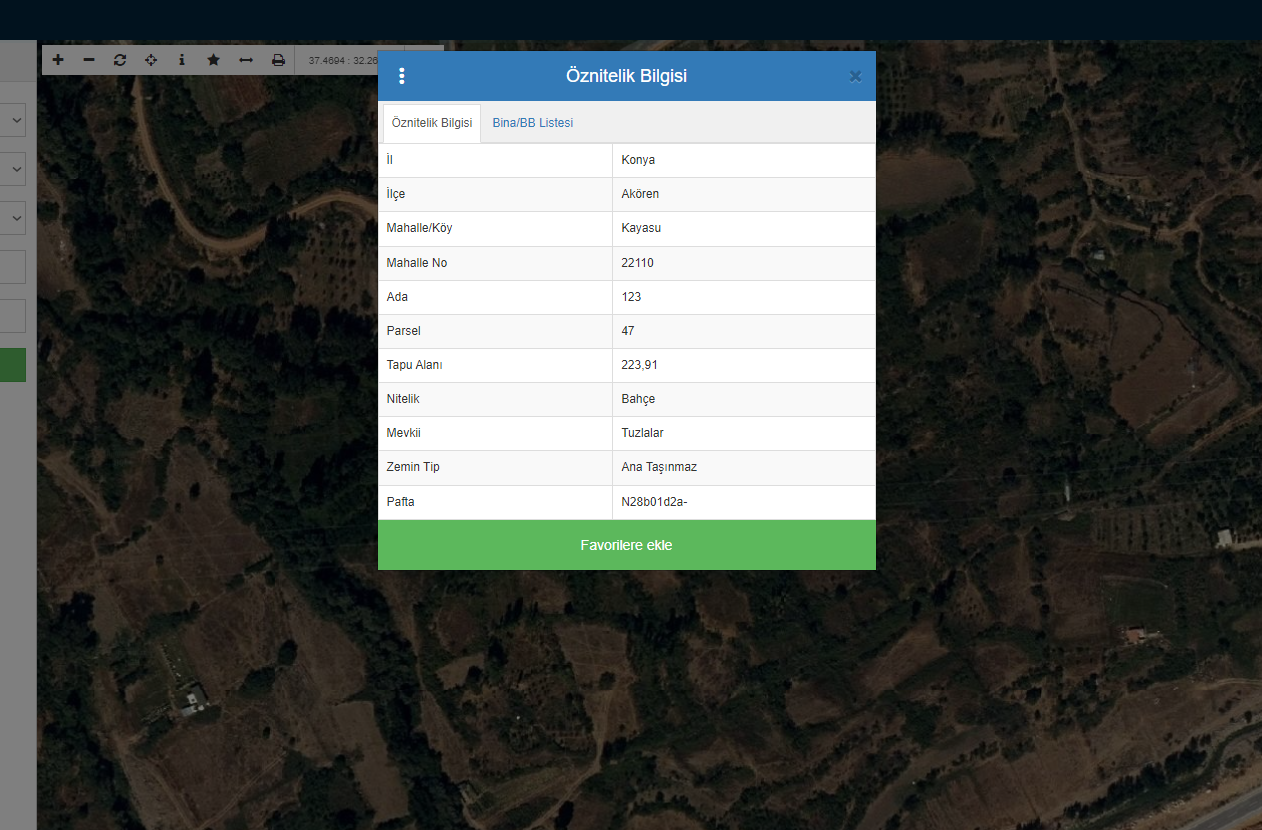Click the first empty input field at left
The height and width of the screenshot is (830, 1262).
tap(12, 267)
